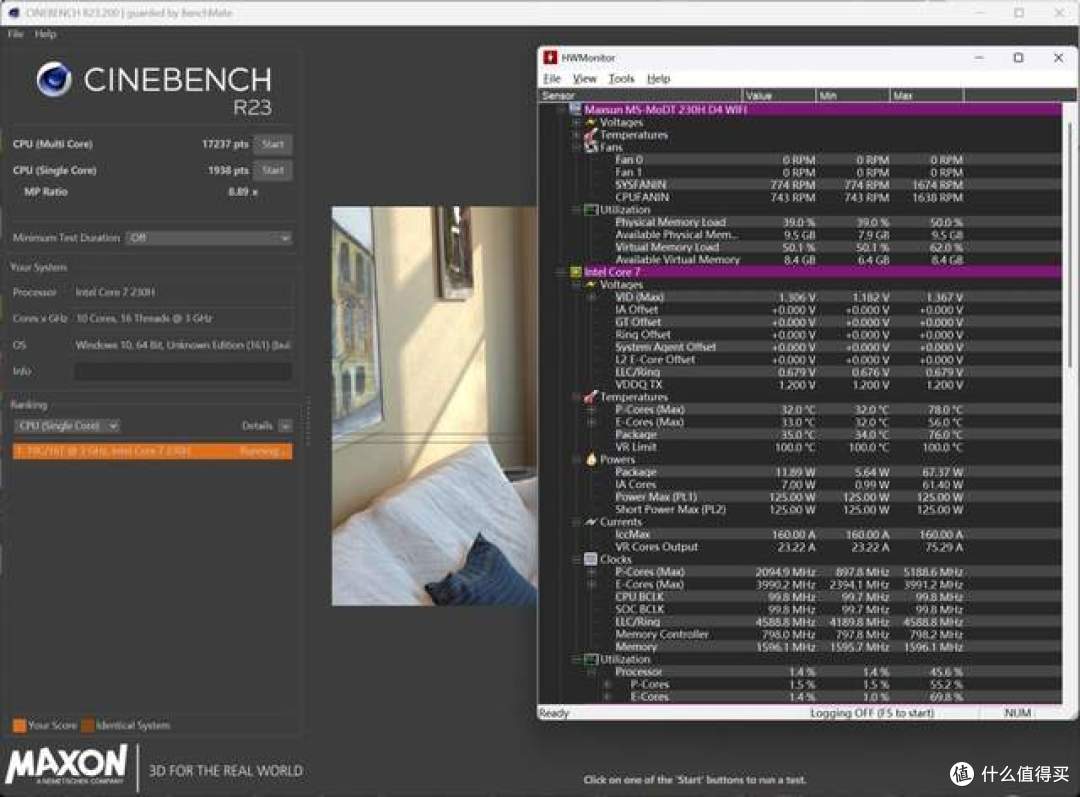Screen dimensions: 1080x797
Task: Click the Currents icon
Action: click(590, 521)
